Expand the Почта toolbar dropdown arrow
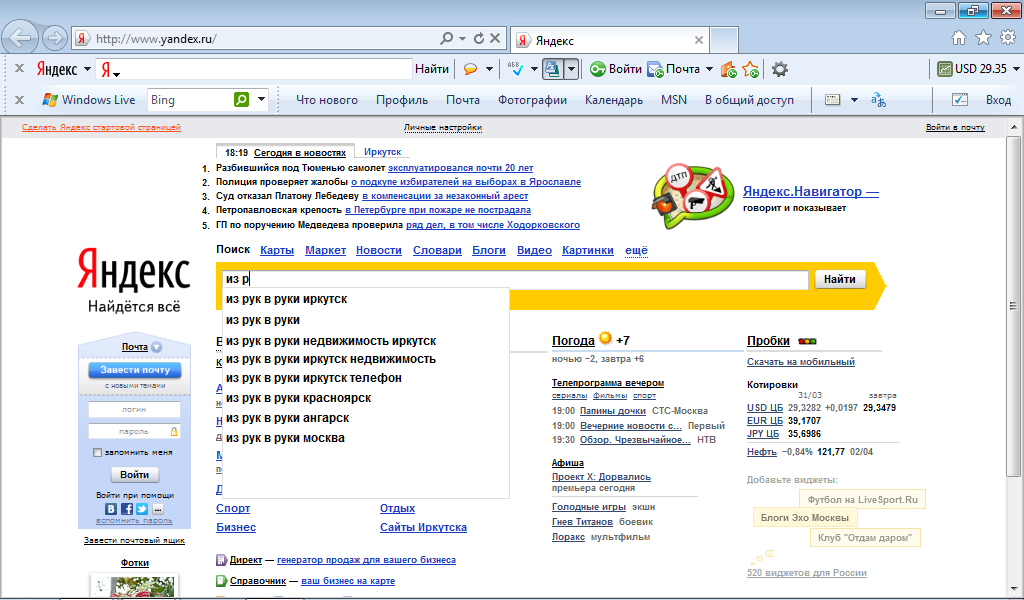1024x600 pixels. pyautogui.click(x=709, y=69)
